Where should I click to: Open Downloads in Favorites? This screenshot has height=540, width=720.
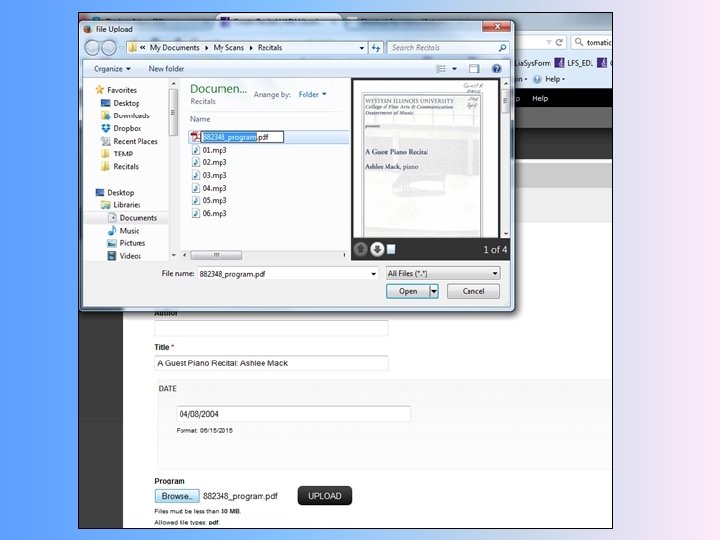(125, 116)
